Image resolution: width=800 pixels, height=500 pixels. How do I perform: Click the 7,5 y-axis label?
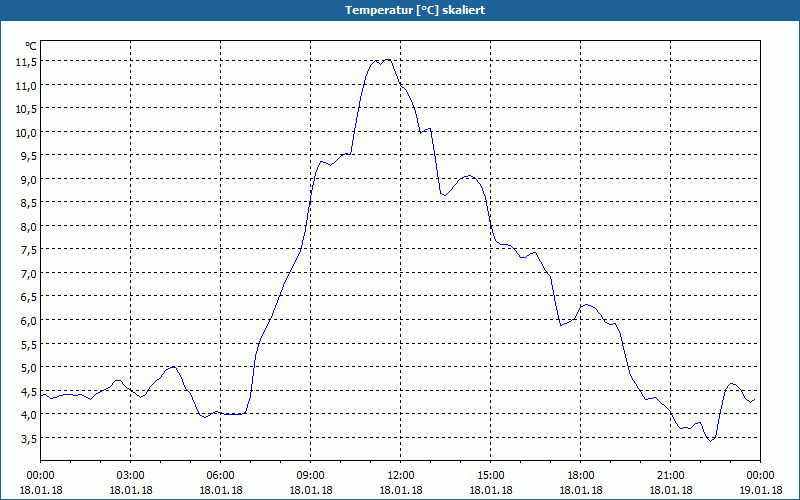(29, 250)
